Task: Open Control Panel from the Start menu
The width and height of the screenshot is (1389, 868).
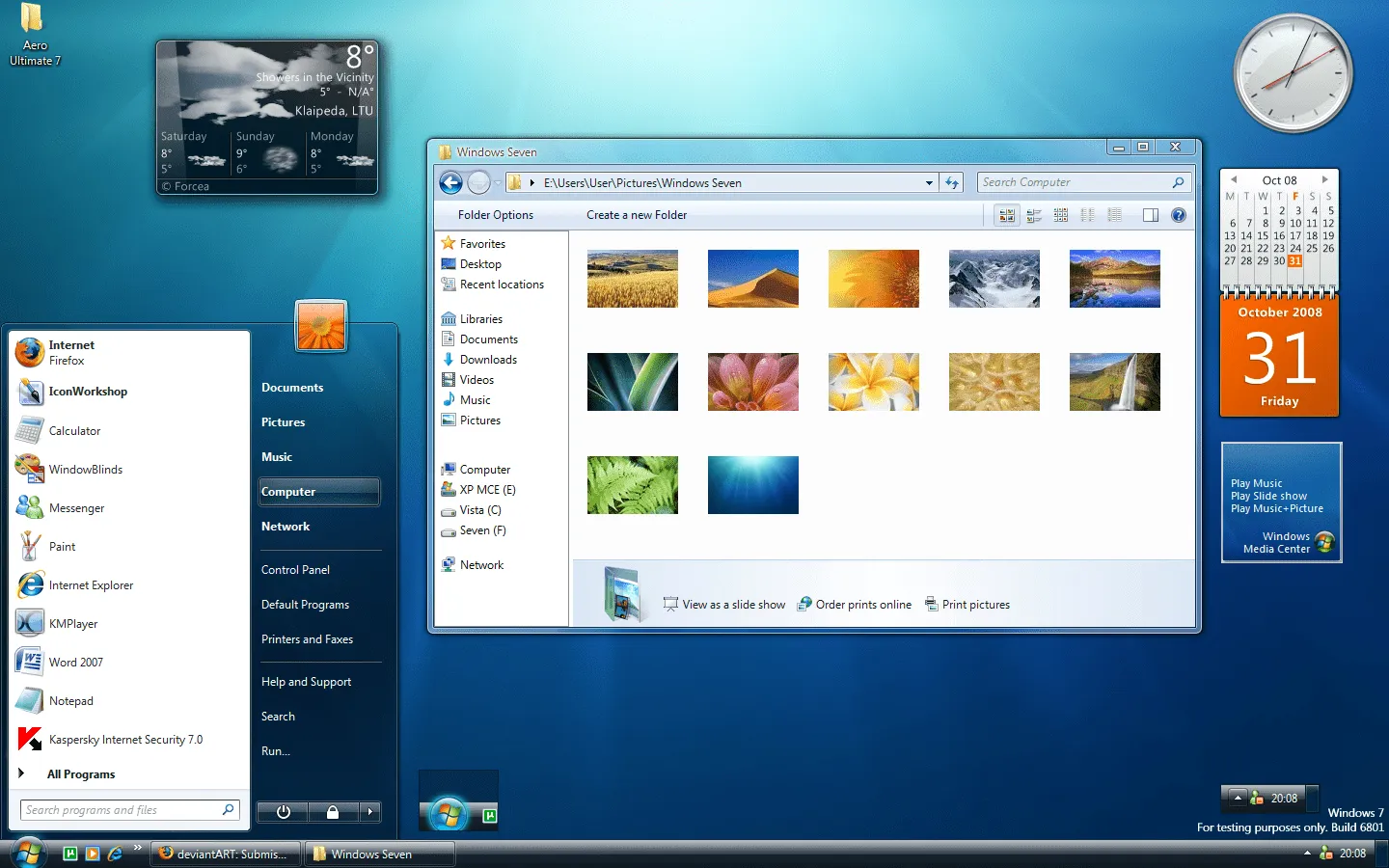Action: click(295, 569)
